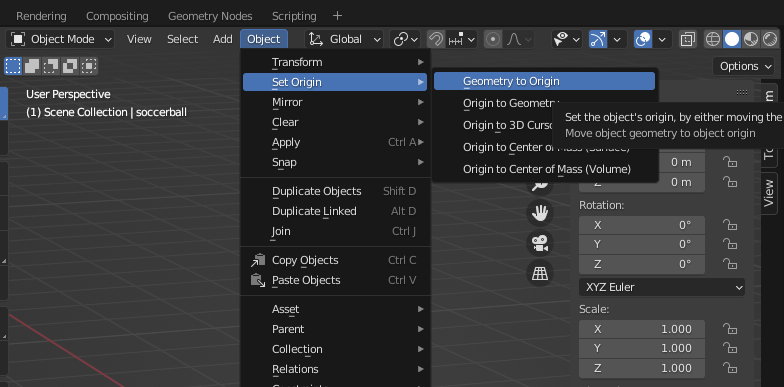Open the Object Mode dropdown
The image size is (784, 387).
point(60,39)
